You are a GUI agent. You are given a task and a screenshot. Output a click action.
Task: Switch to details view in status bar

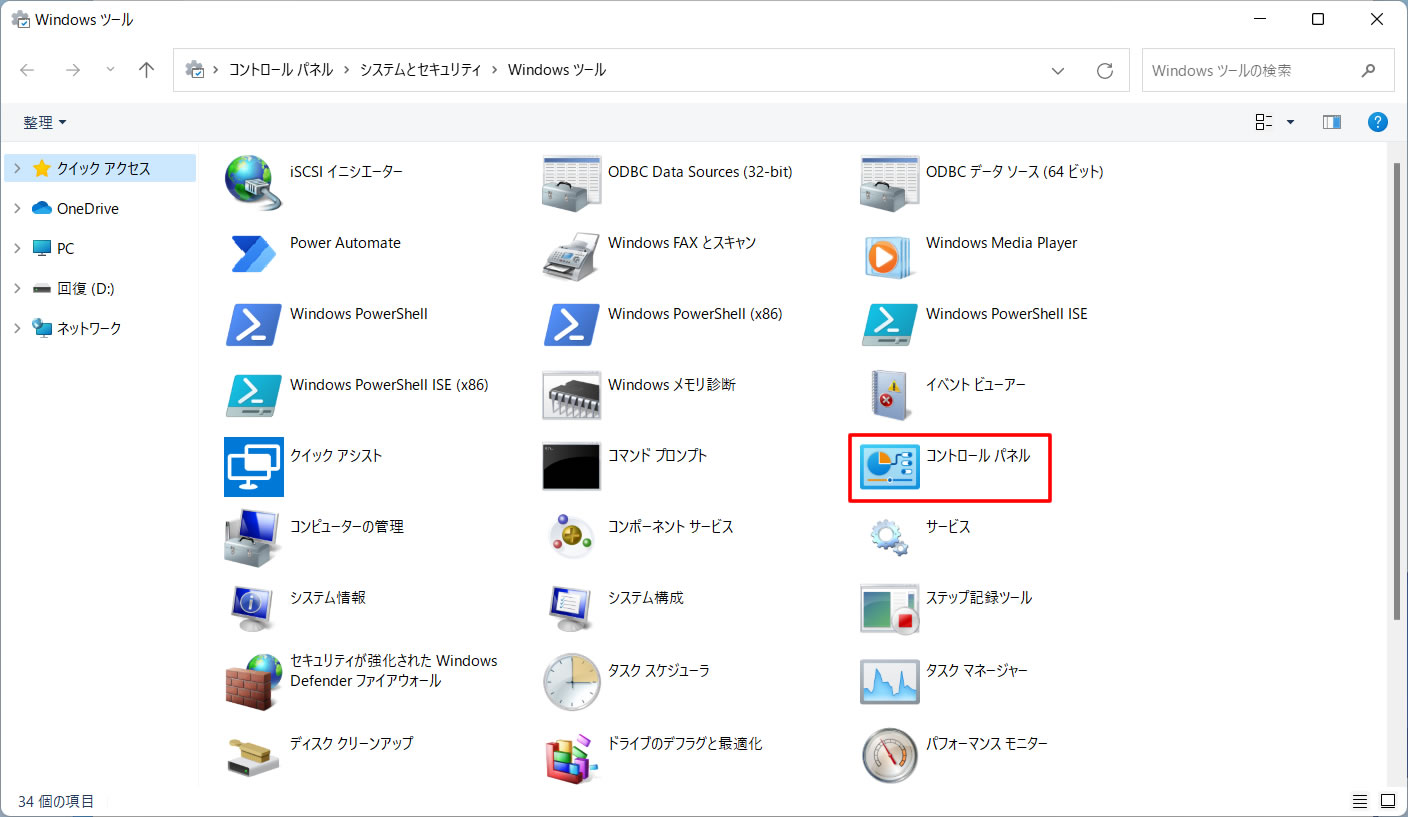(x=1359, y=801)
